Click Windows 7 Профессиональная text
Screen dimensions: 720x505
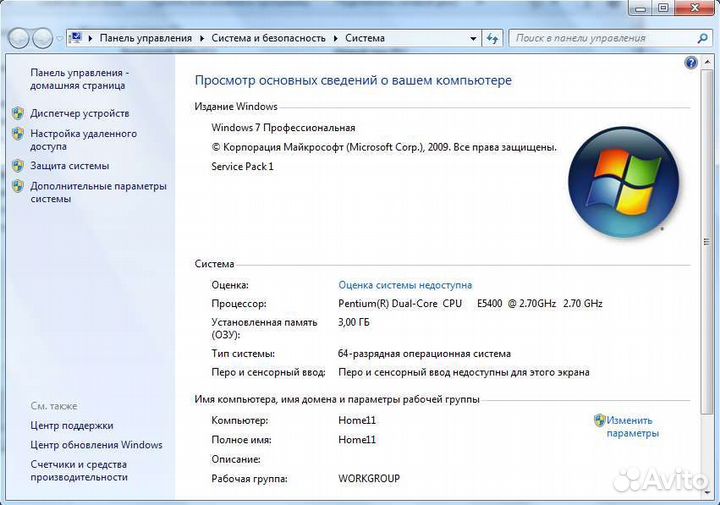click(283, 128)
